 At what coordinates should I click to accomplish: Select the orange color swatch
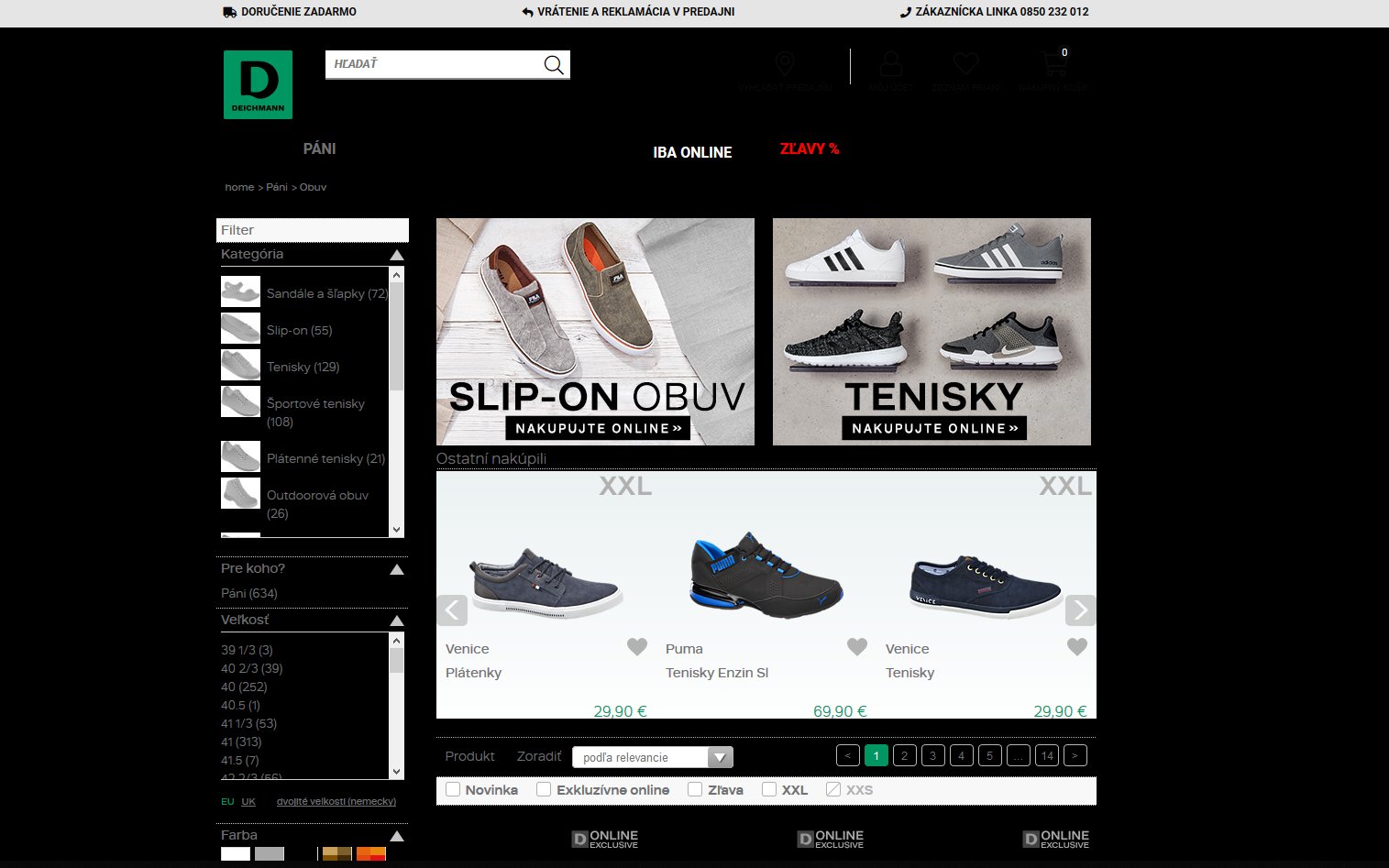pos(371,854)
